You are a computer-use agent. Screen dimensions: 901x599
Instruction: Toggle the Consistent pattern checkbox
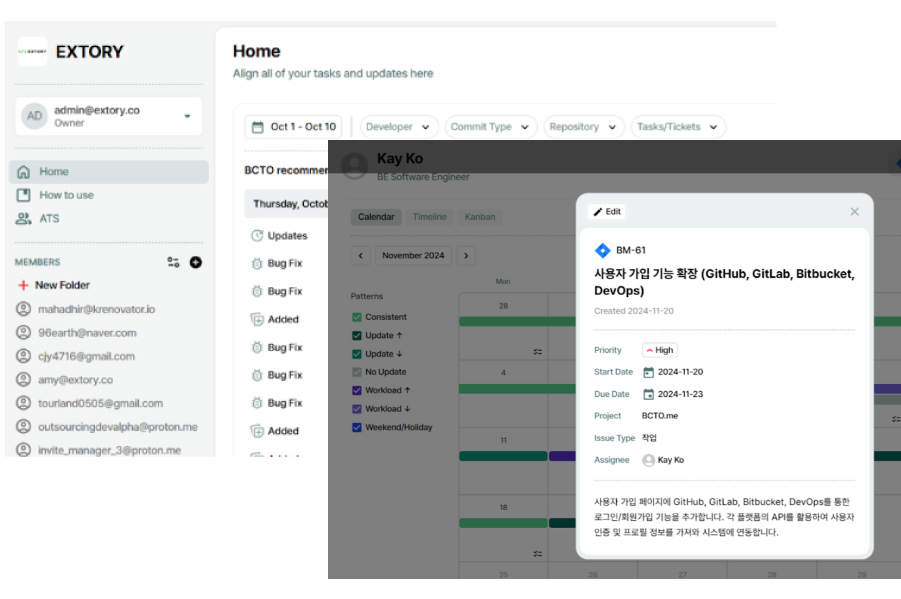point(357,317)
